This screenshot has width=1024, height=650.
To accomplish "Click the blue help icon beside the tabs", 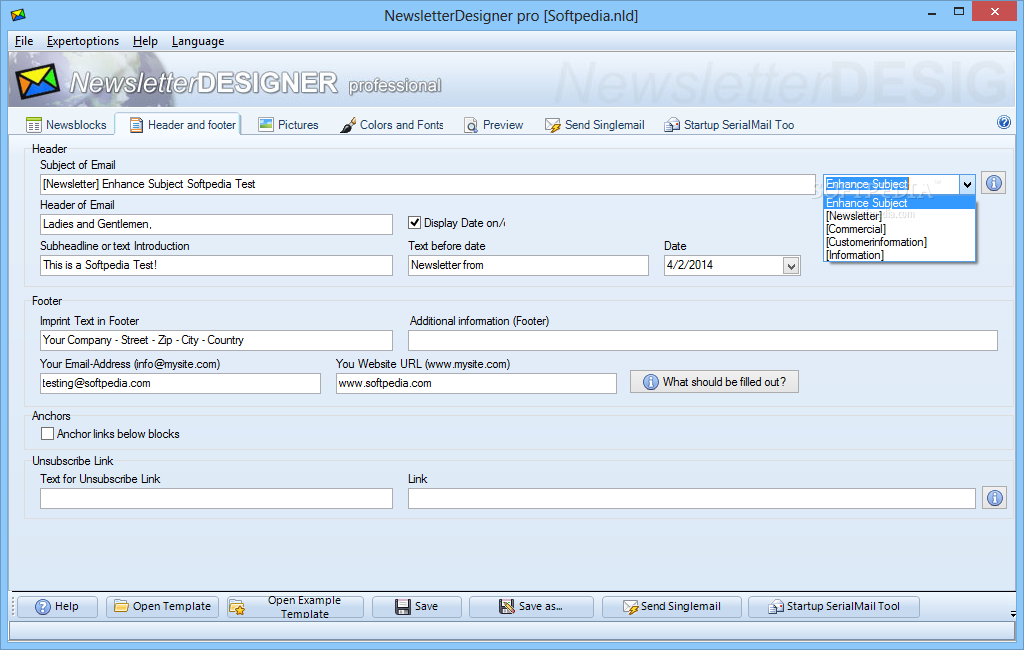I will tap(1004, 122).
